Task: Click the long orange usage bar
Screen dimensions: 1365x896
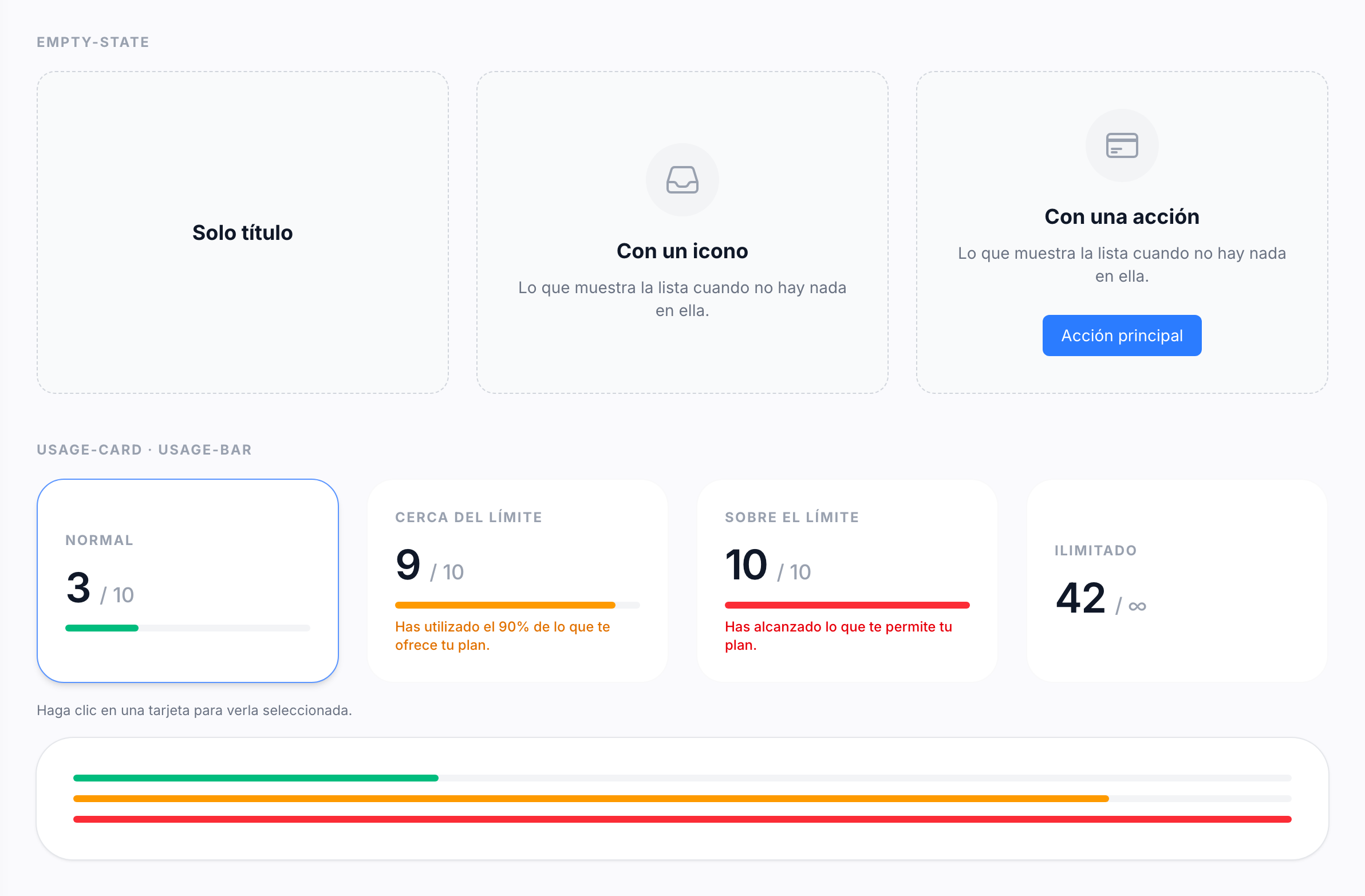Action: tap(591, 799)
